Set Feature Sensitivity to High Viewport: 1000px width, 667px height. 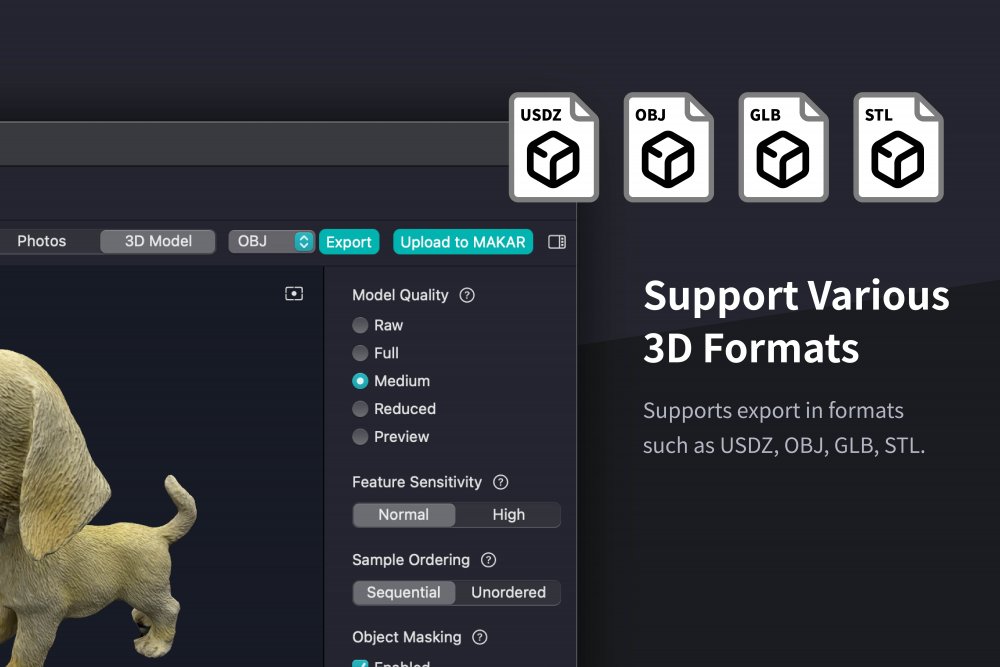508,515
